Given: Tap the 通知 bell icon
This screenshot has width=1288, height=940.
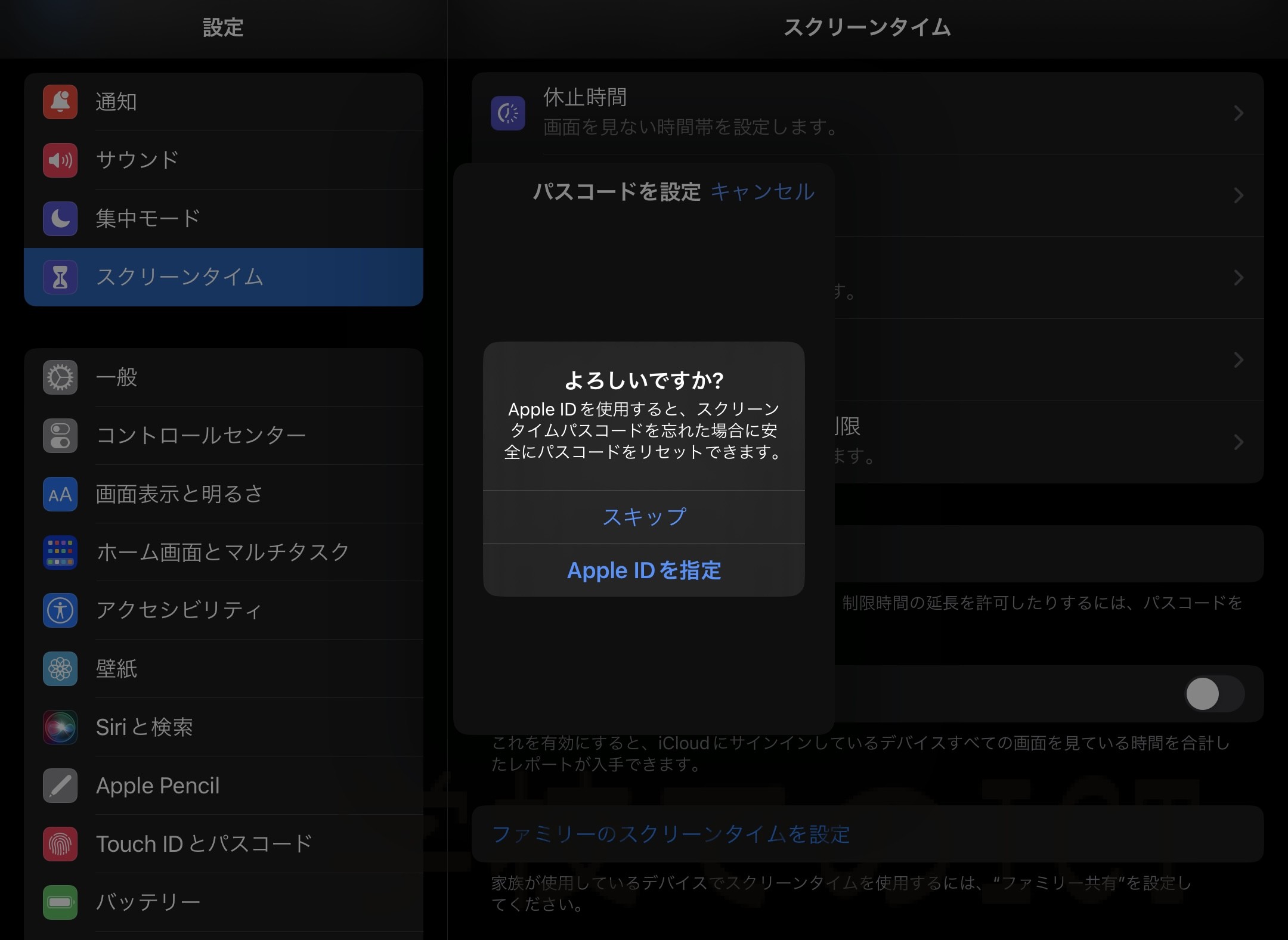Looking at the screenshot, I should [60, 102].
